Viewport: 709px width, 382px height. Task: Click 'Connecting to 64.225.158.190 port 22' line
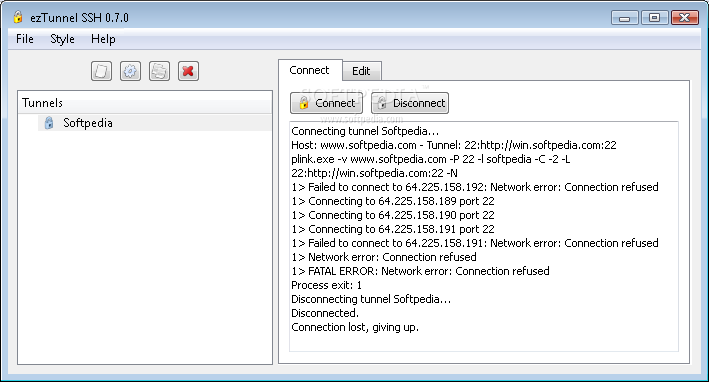[x=393, y=215]
